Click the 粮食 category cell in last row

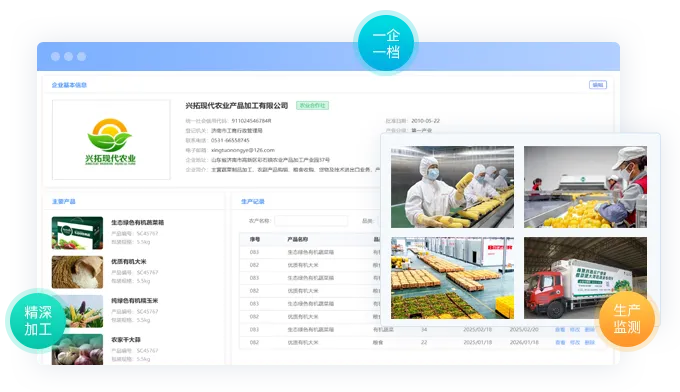click(x=378, y=342)
